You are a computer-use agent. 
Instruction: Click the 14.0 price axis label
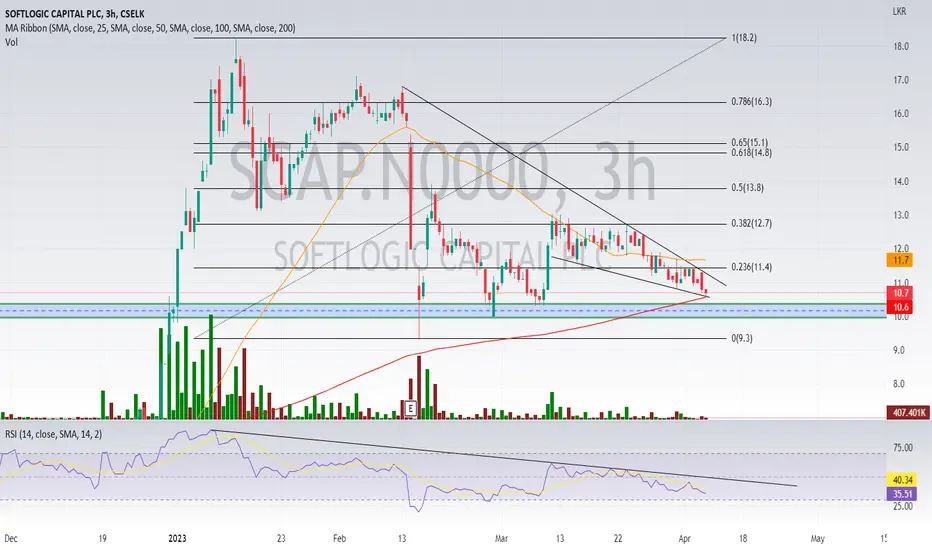pyautogui.click(x=900, y=182)
